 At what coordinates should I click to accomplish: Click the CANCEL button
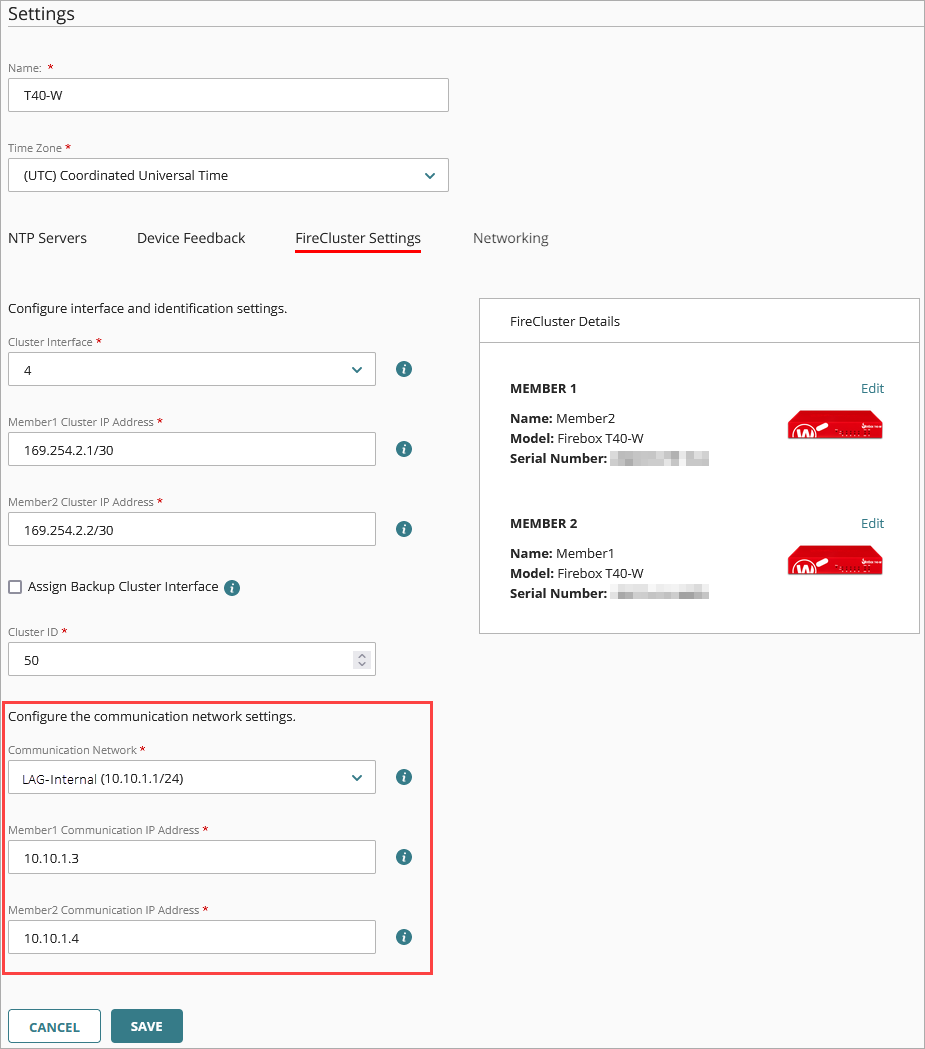pos(54,1026)
